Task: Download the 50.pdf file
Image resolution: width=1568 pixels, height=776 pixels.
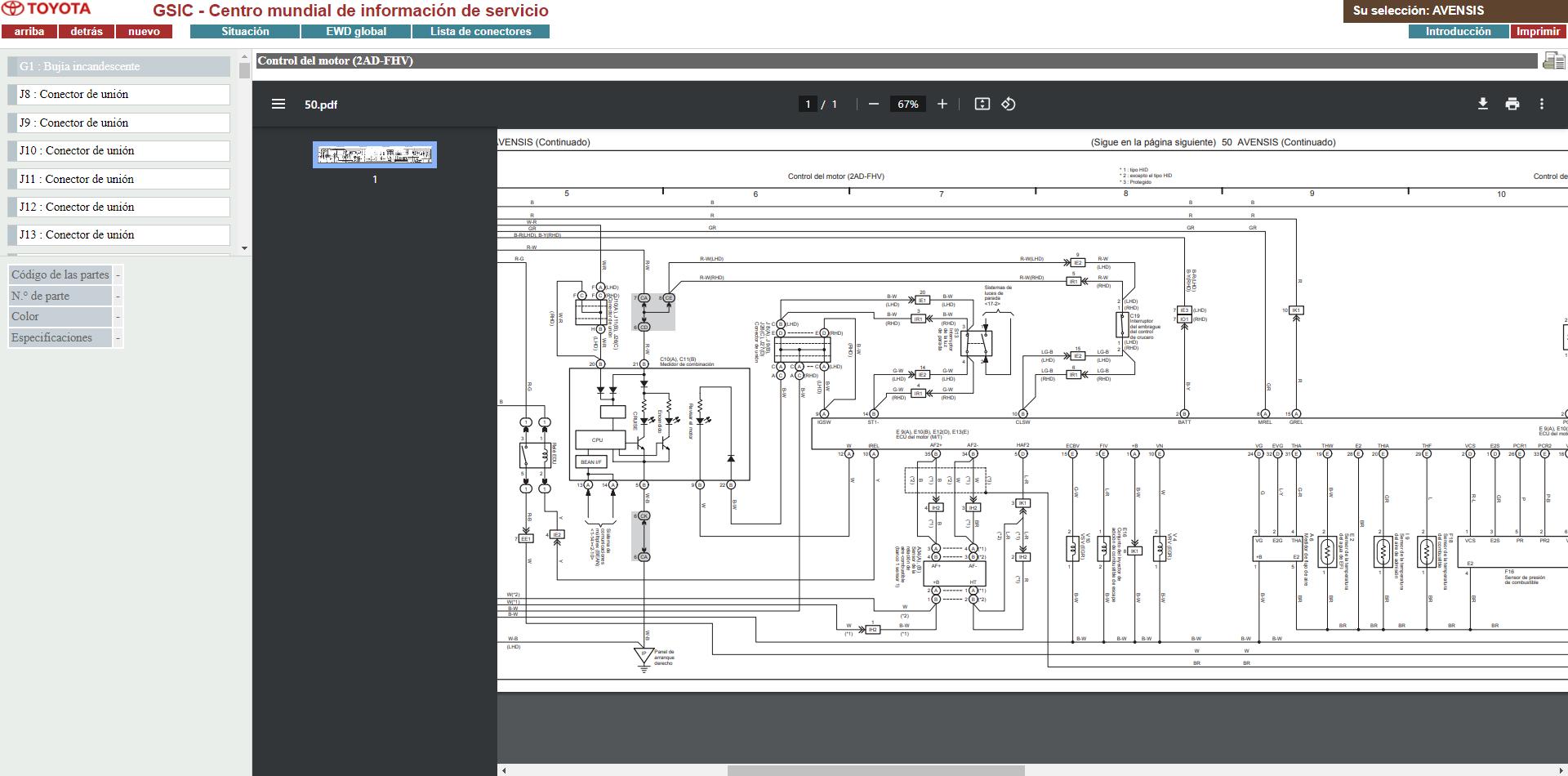Action: coord(1483,104)
